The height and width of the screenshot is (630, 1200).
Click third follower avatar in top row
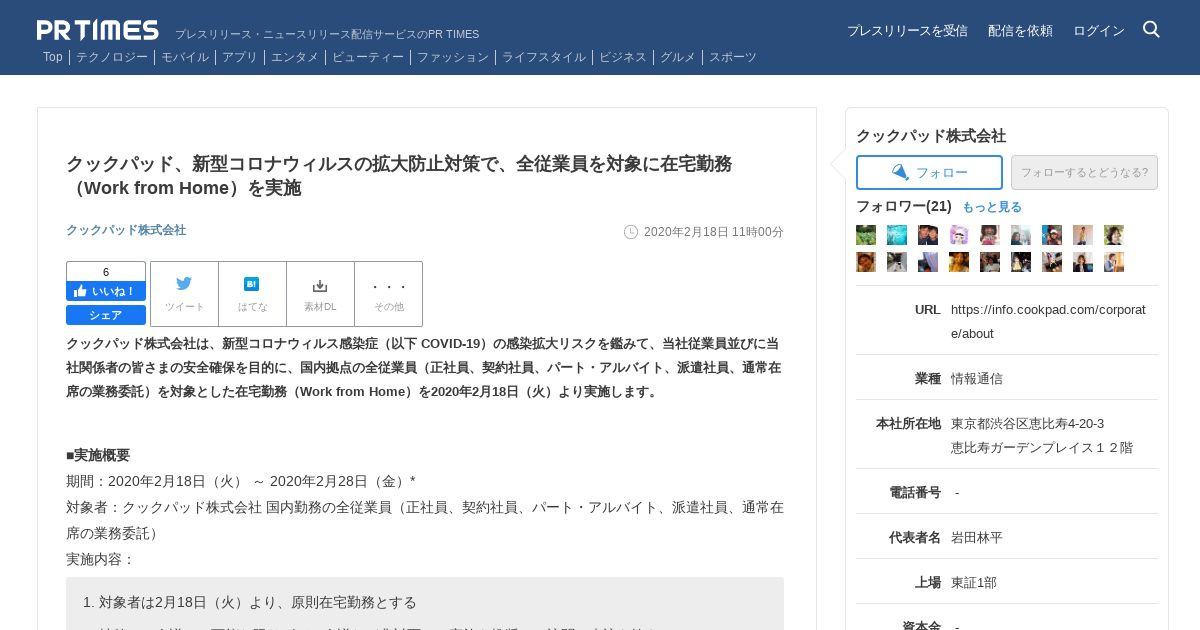coord(928,235)
